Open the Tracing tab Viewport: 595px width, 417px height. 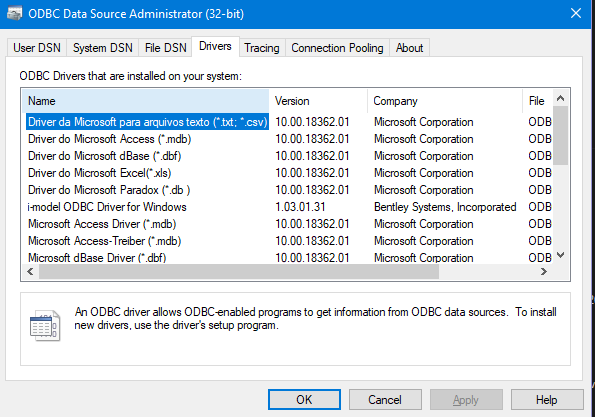tap(261, 48)
